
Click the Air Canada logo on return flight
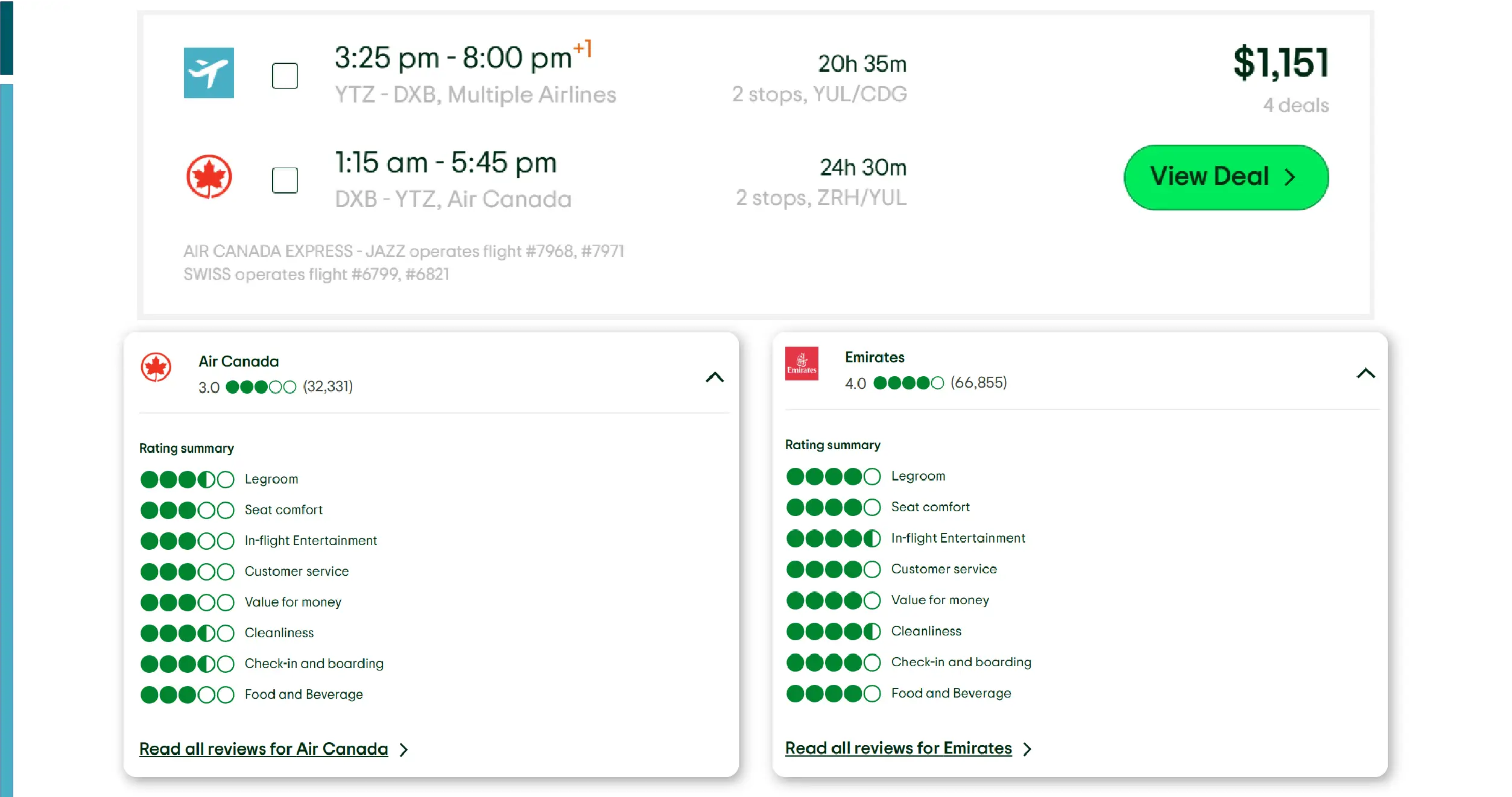[209, 177]
